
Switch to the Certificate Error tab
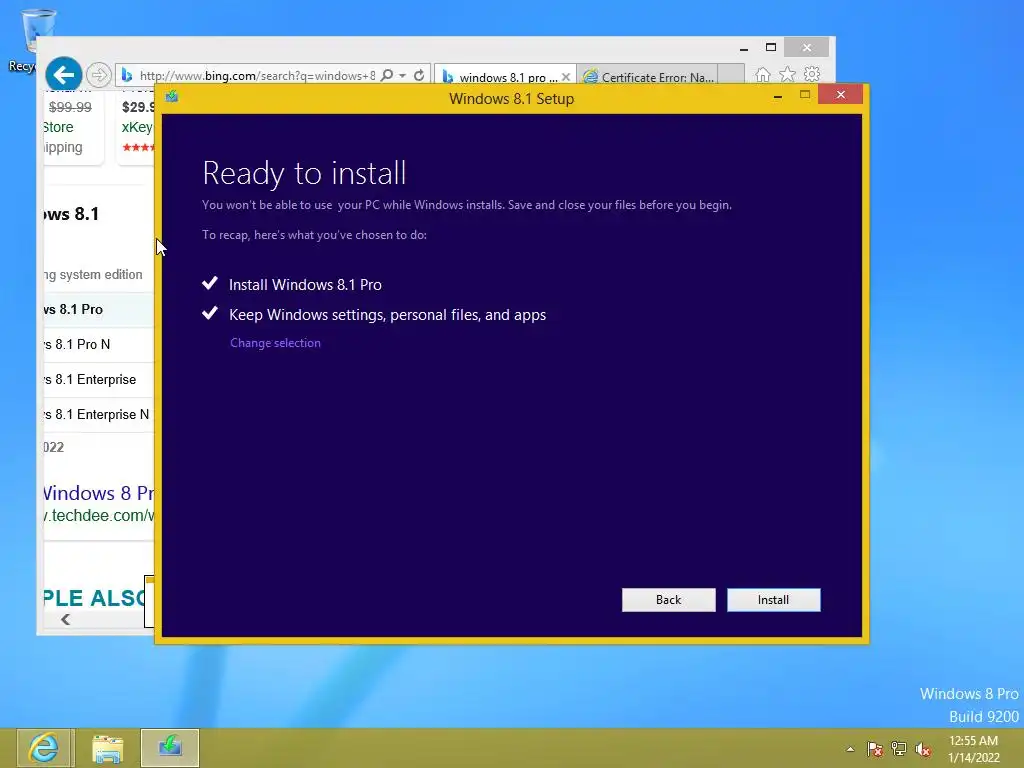pos(649,77)
